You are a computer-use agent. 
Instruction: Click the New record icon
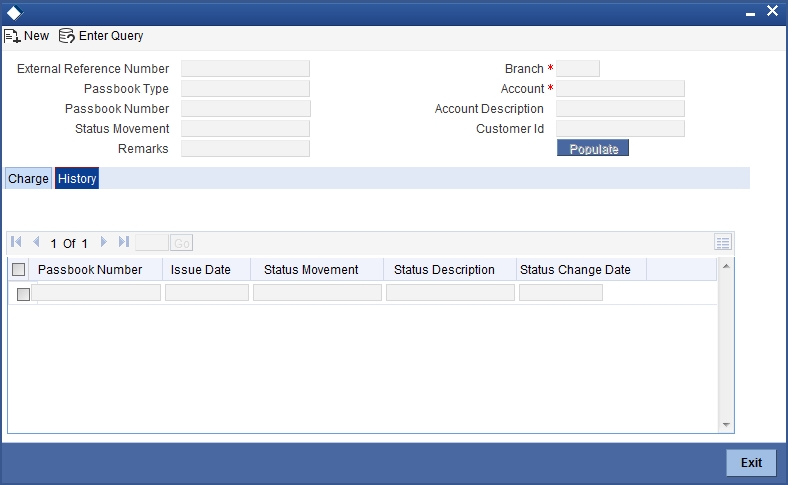[12, 36]
